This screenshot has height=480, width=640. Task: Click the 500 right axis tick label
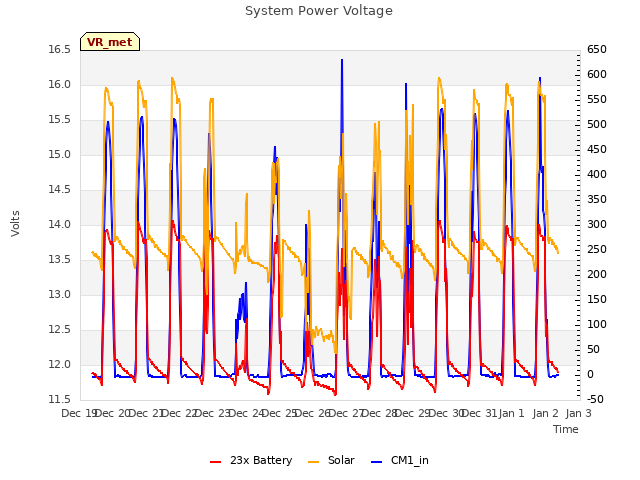pos(597,124)
